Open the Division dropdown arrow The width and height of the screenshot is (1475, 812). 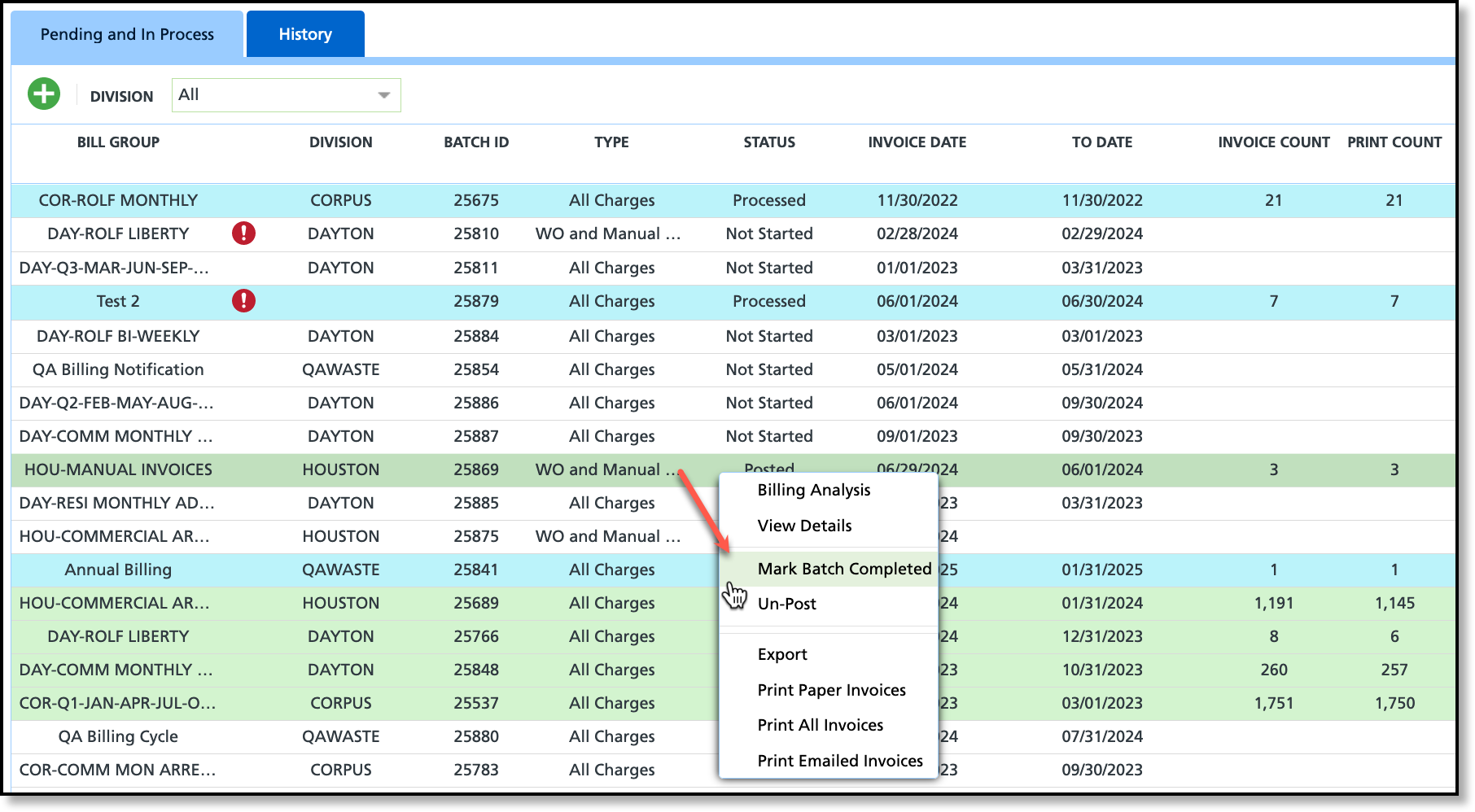[x=383, y=95]
